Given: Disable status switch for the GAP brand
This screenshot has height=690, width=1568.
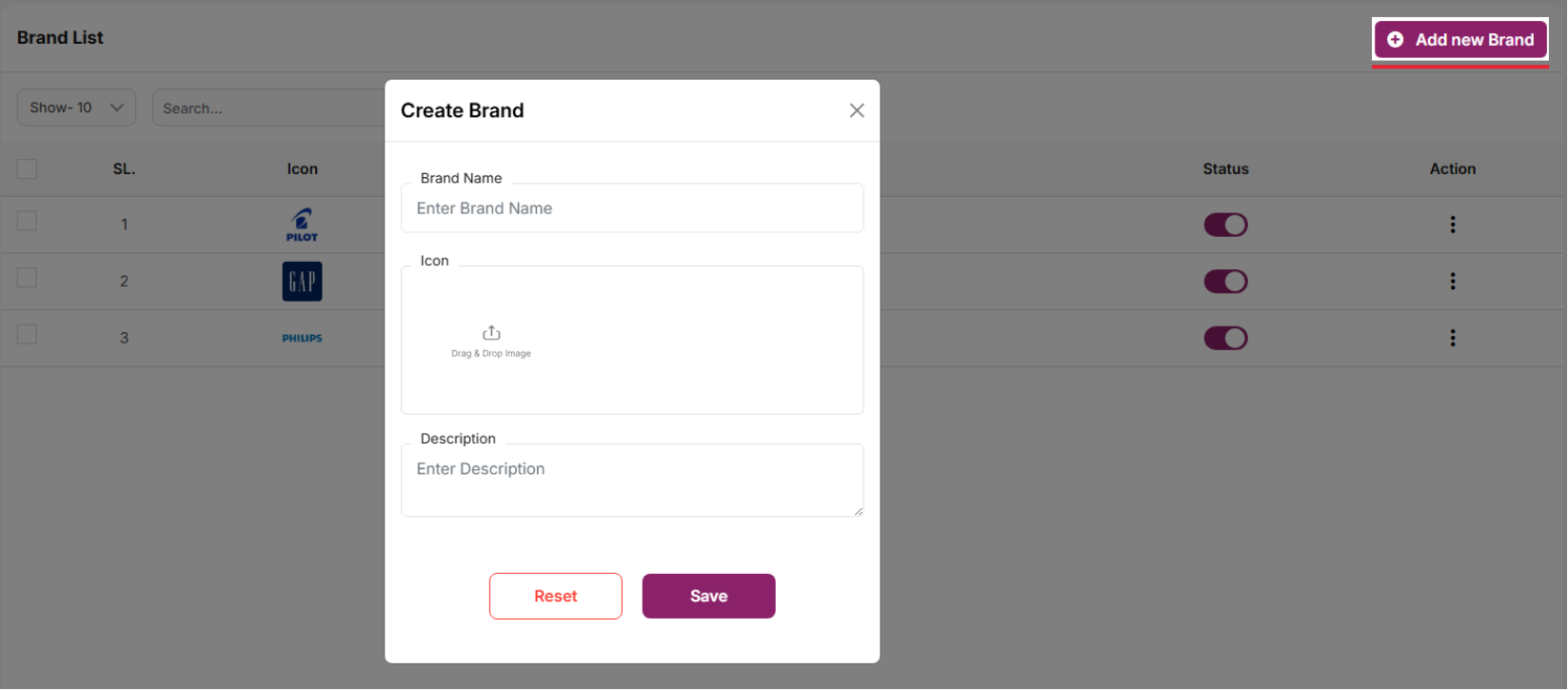Looking at the screenshot, I should (x=1225, y=282).
